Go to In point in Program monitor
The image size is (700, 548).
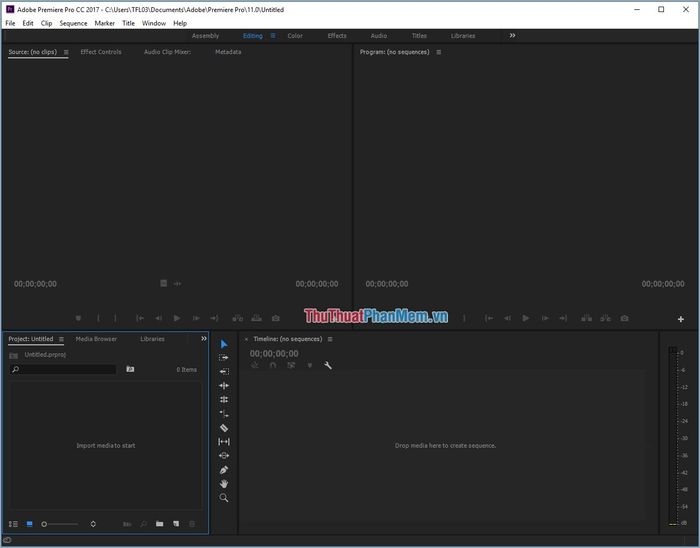pyautogui.click(x=489, y=318)
